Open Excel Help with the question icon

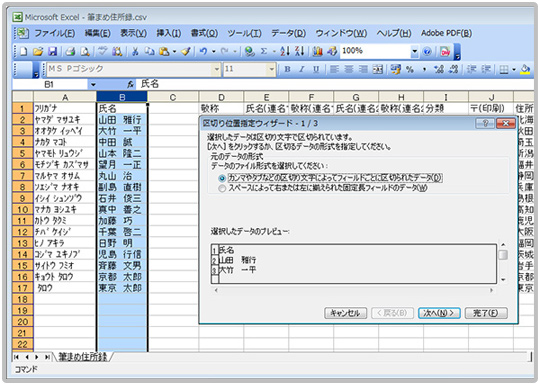point(427,52)
